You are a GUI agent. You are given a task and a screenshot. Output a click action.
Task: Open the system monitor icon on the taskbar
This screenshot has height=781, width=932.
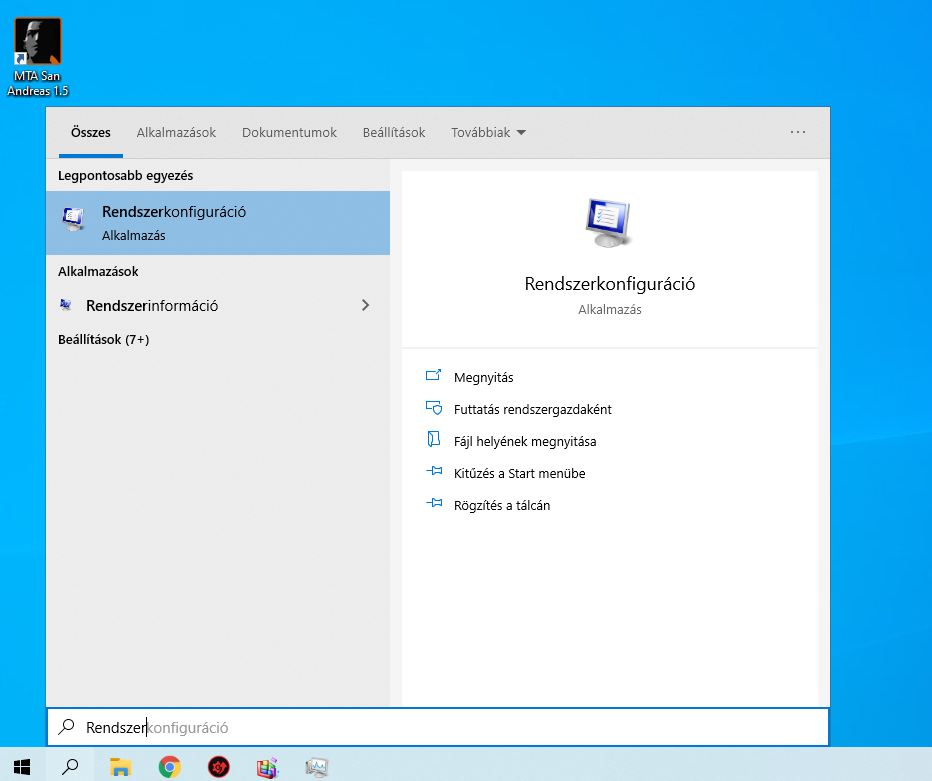(317, 767)
